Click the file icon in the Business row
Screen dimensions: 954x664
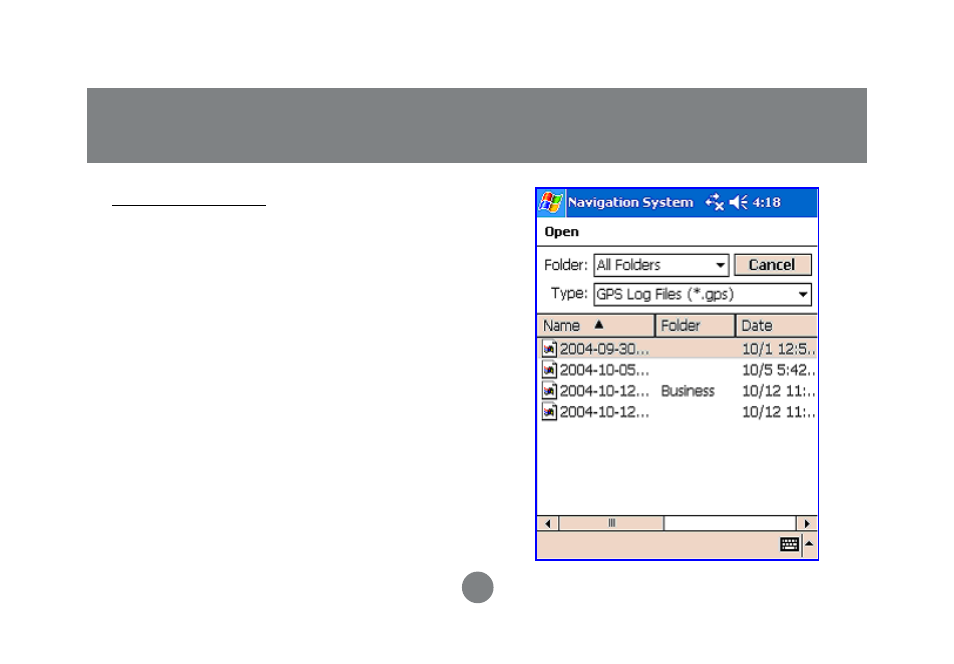point(549,391)
